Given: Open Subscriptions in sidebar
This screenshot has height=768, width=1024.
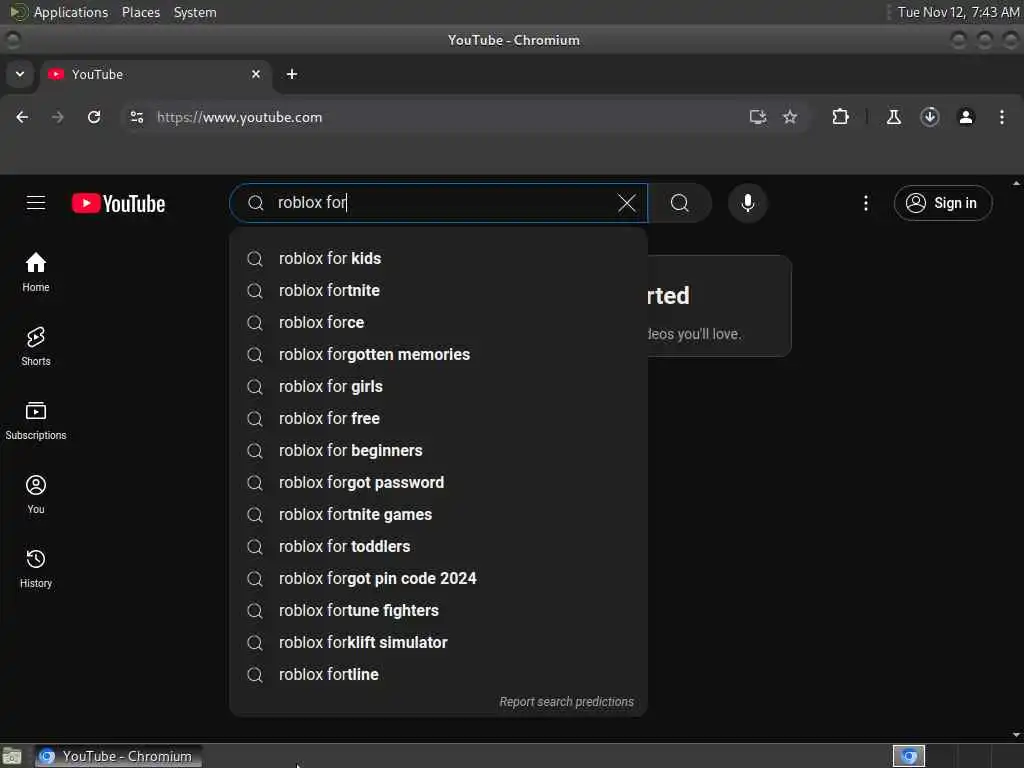Looking at the screenshot, I should [36, 421].
